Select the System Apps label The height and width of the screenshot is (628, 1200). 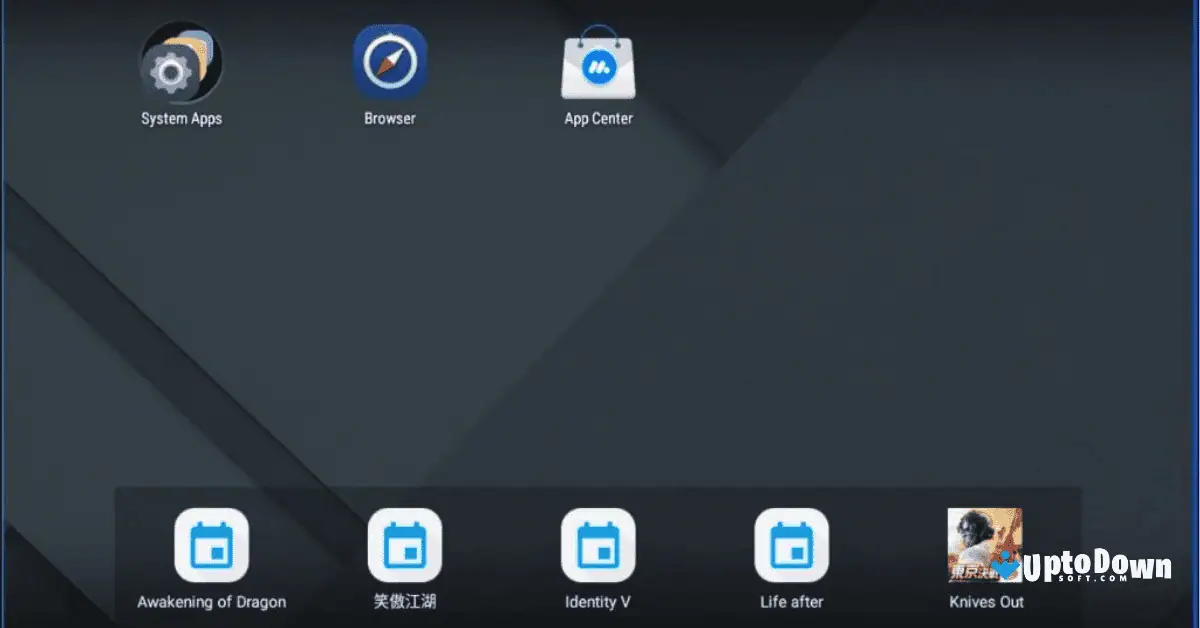coord(180,117)
